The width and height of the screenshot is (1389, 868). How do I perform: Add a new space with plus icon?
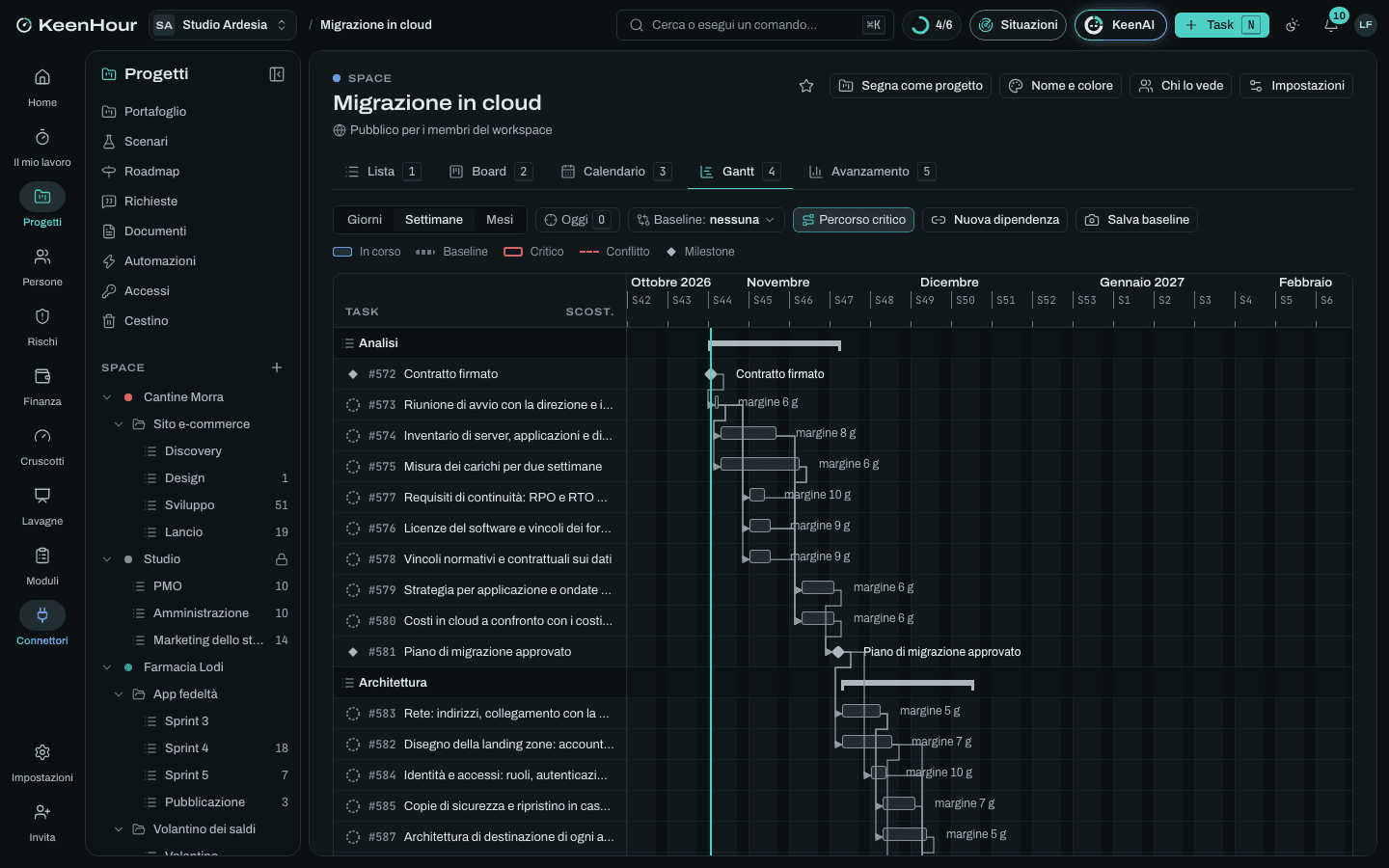coord(277,367)
